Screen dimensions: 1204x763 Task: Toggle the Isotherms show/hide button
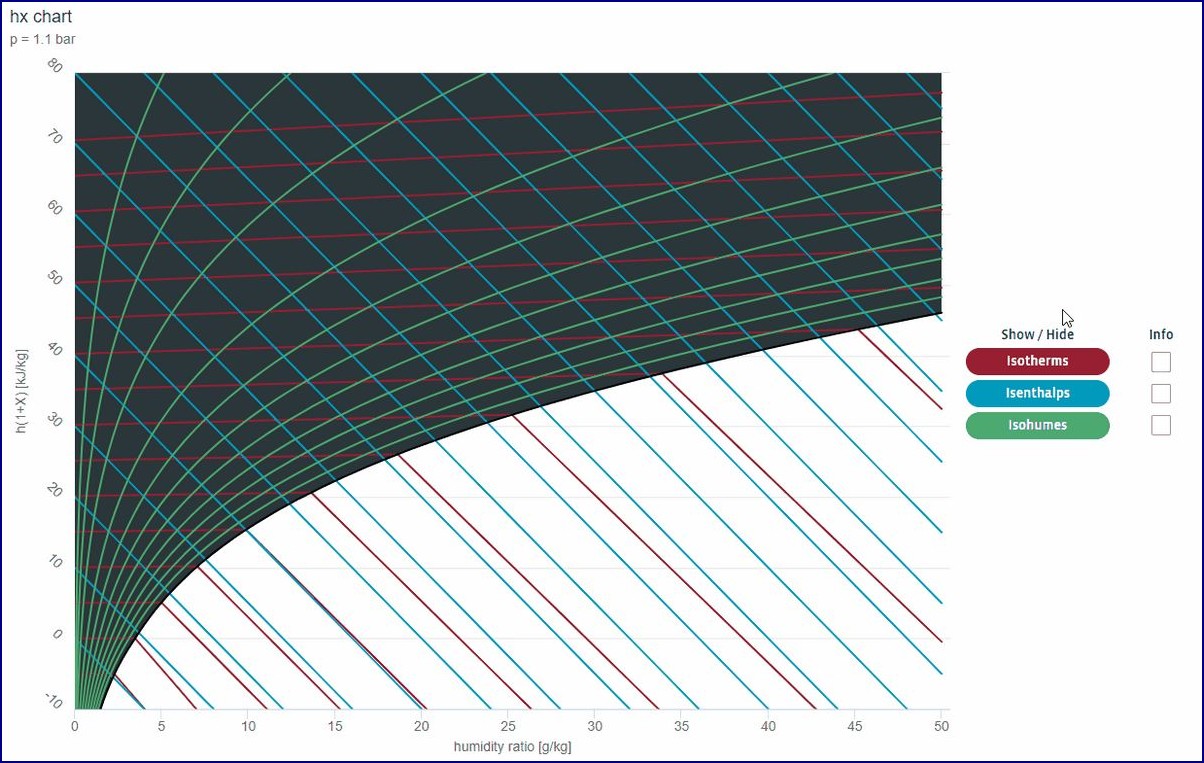(x=1037, y=361)
